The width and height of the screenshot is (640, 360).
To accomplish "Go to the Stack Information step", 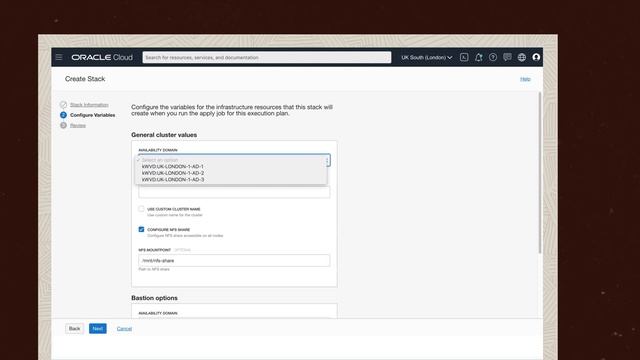I will point(89,105).
